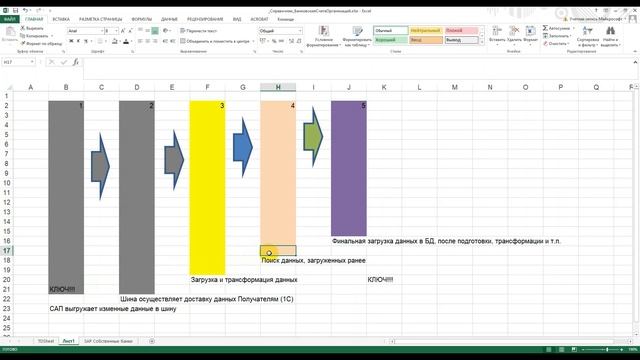Image resolution: width=640 pixels, height=360 pixels.
Task: Apply the Нейтральный (Neutral) cell style
Action: click(426, 31)
